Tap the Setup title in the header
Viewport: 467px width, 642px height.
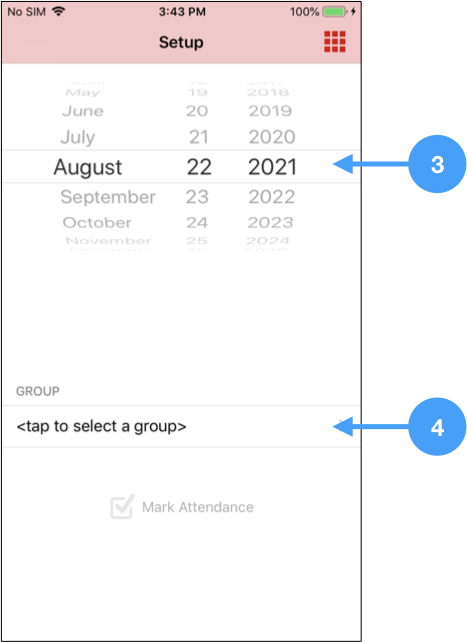[x=181, y=42]
